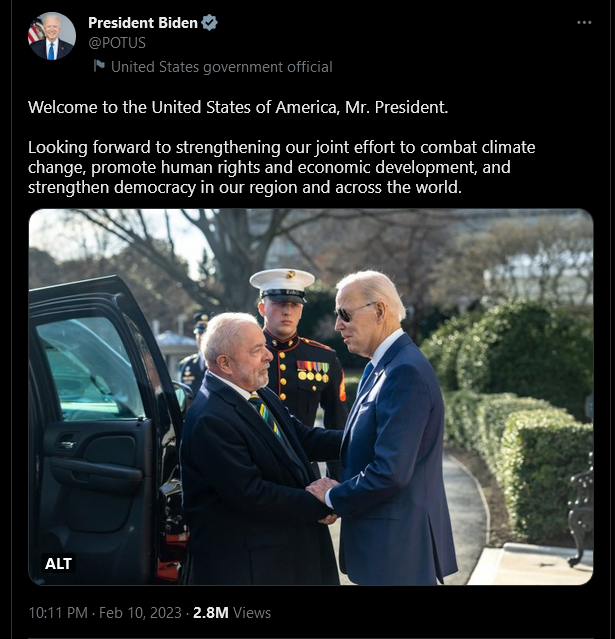Open the three-dot more options menu
615x639 pixels.
tap(584, 23)
